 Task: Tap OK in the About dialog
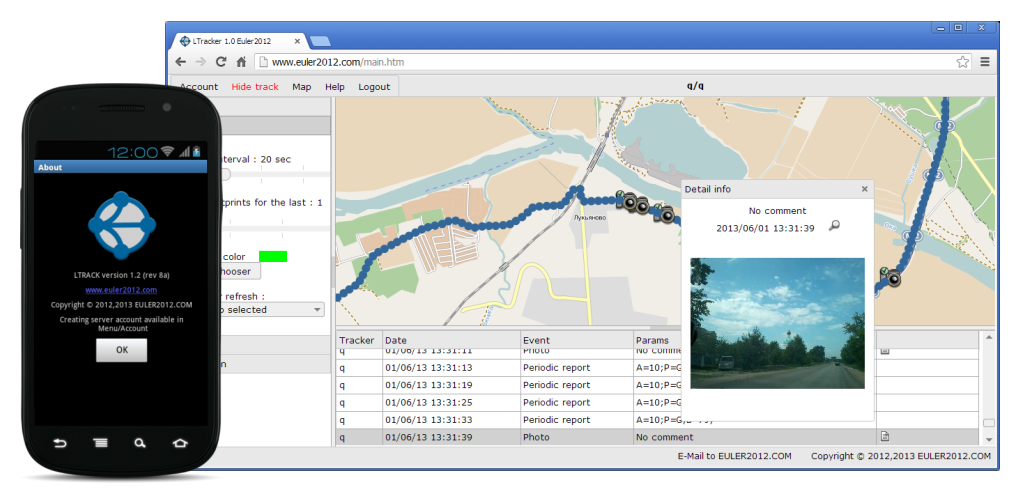pyautogui.click(x=121, y=350)
